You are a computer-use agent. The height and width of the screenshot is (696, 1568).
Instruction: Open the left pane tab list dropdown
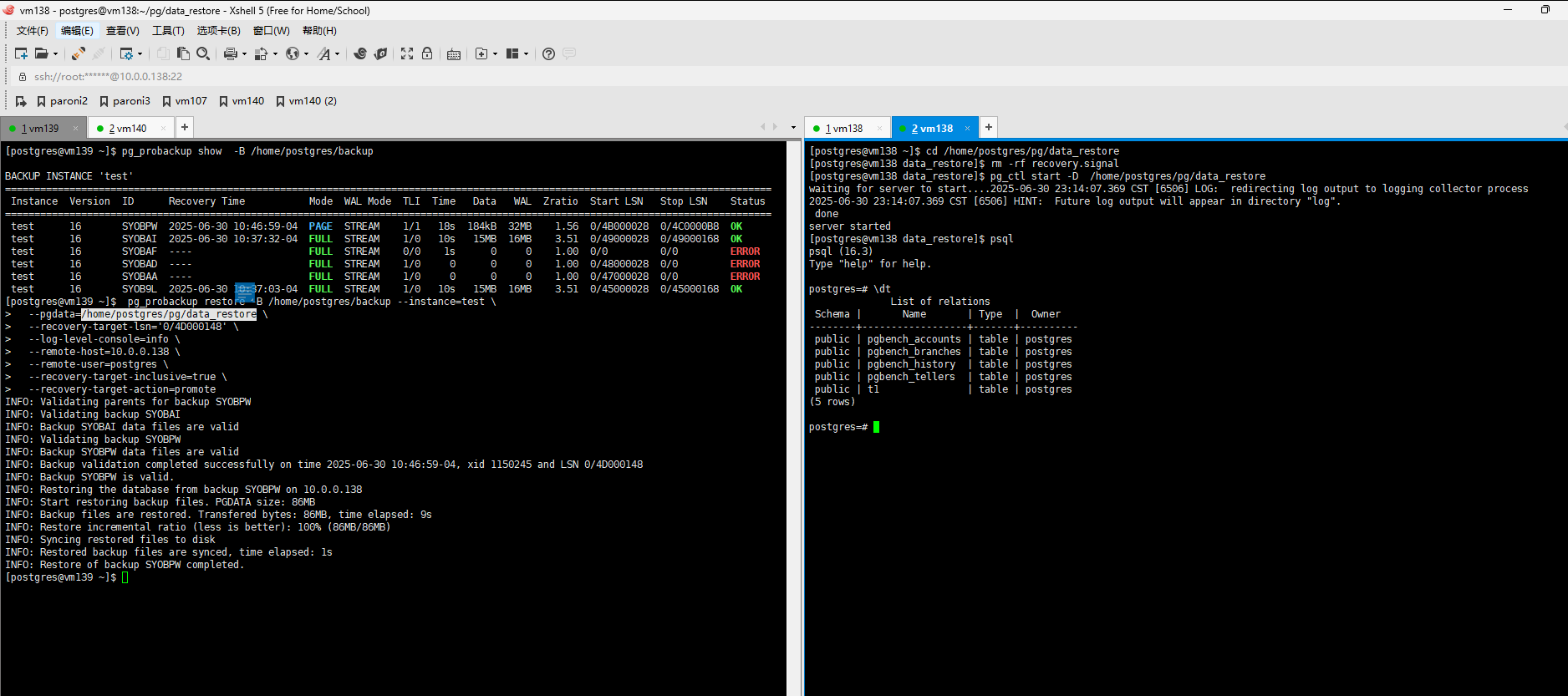coord(793,128)
